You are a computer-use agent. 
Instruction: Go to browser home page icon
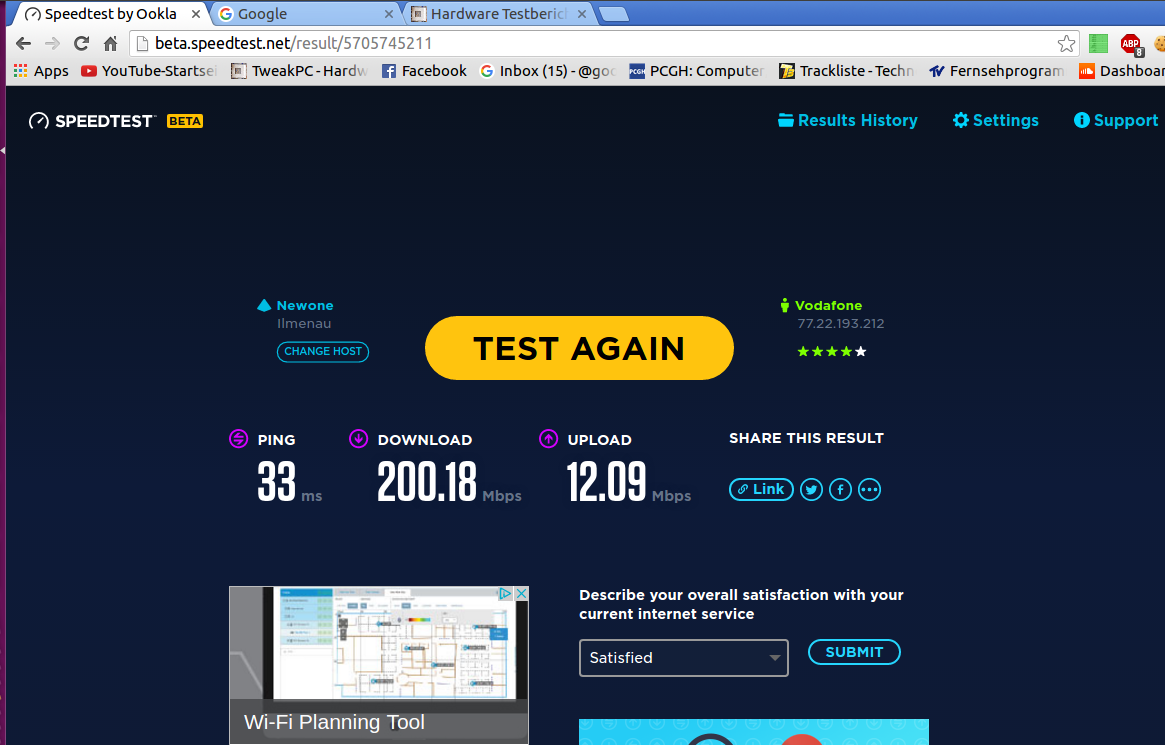point(111,43)
